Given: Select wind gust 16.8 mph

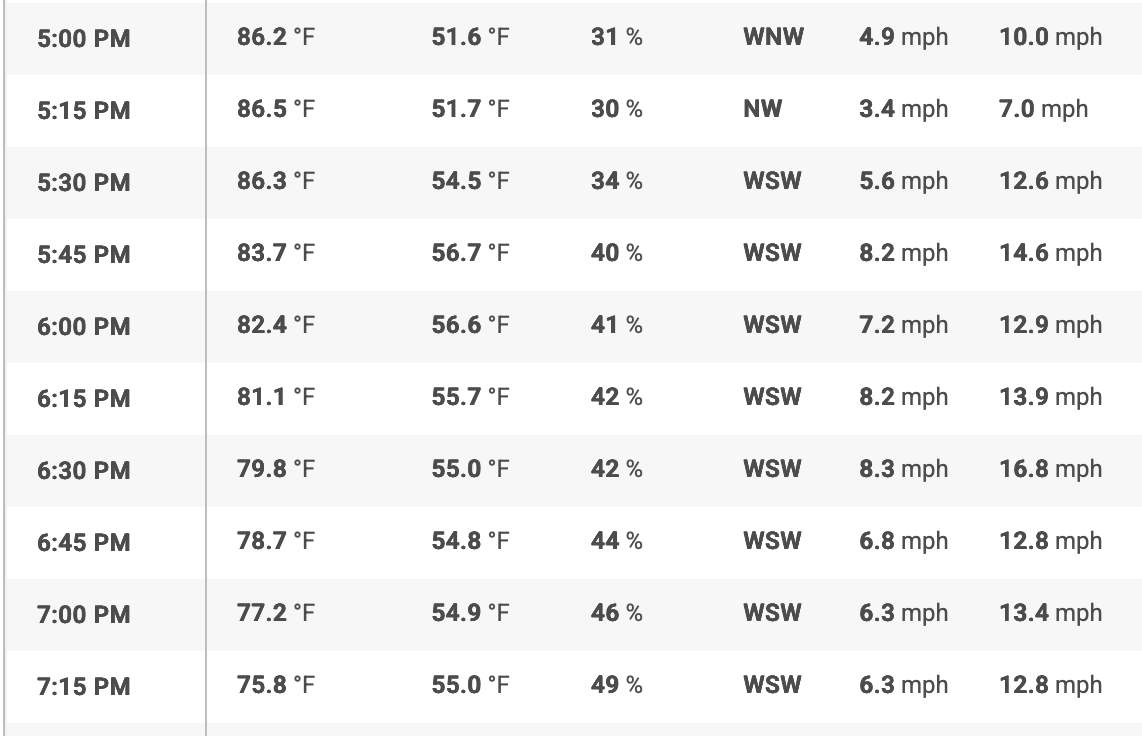Looking at the screenshot, I should tap(1051, 469).
